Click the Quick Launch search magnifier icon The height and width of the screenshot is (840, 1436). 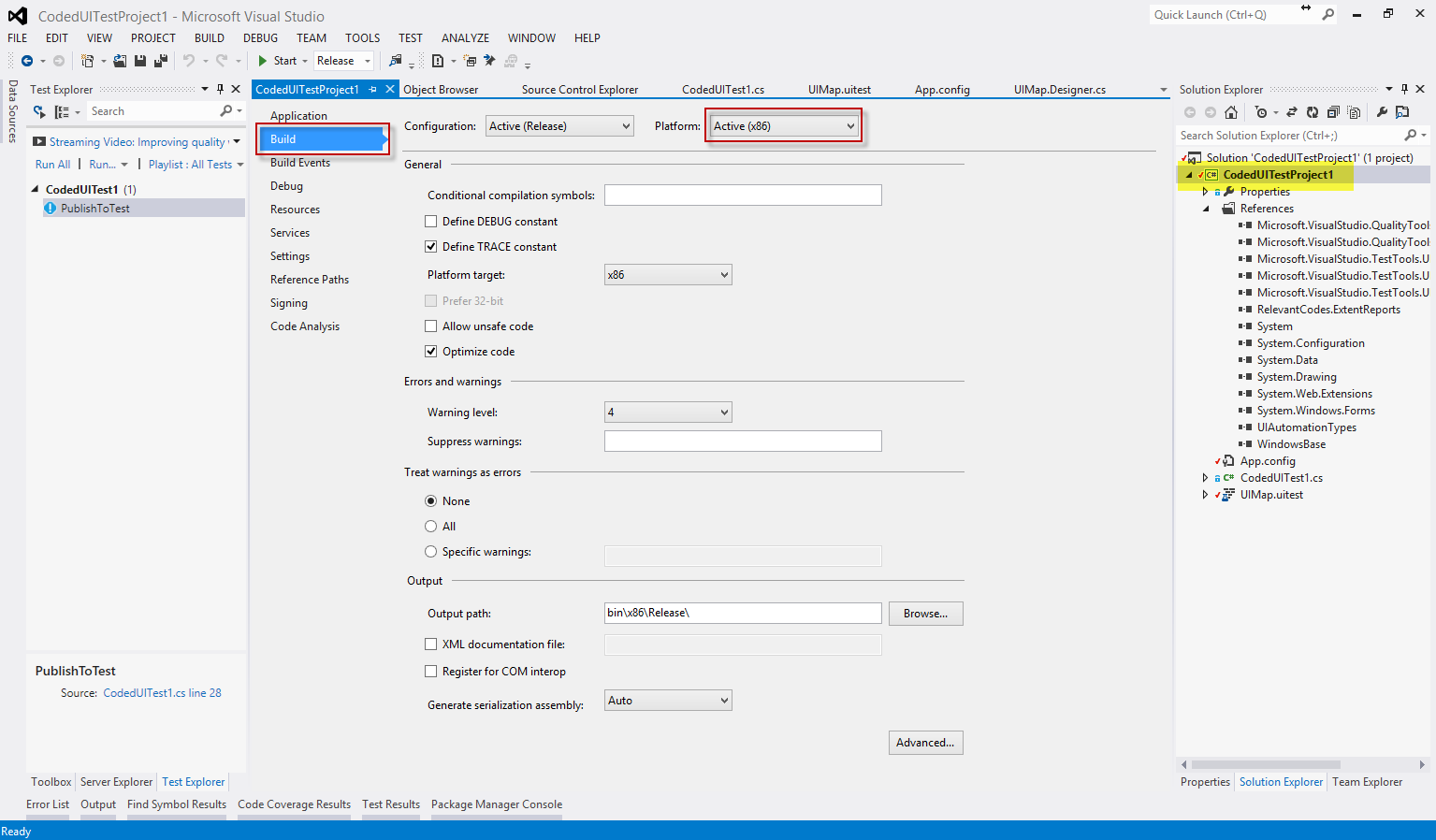[1328, 15]
